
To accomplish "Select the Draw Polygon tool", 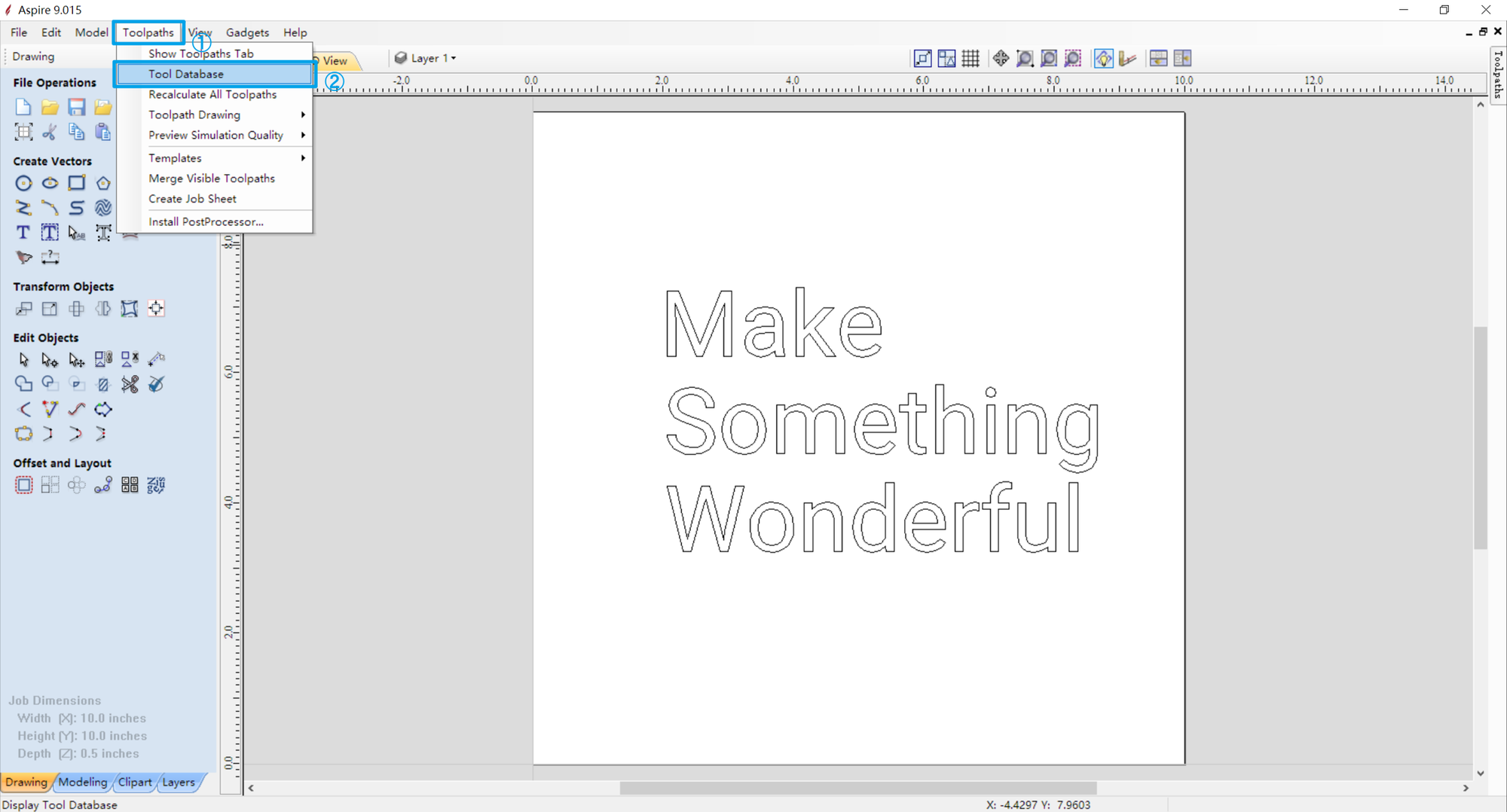I will click(103, 183).
